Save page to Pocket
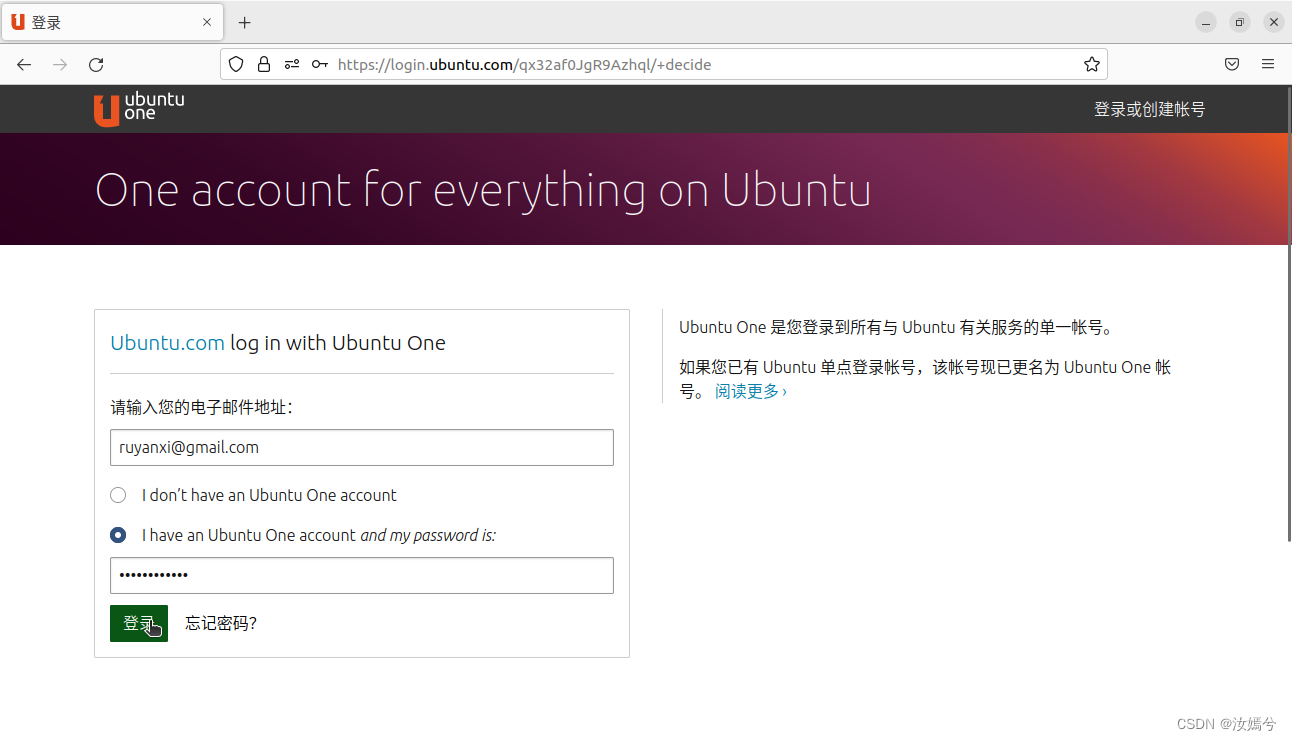Image resolution: width=1292 pixels, height=741 pixels. [1232, 64]
